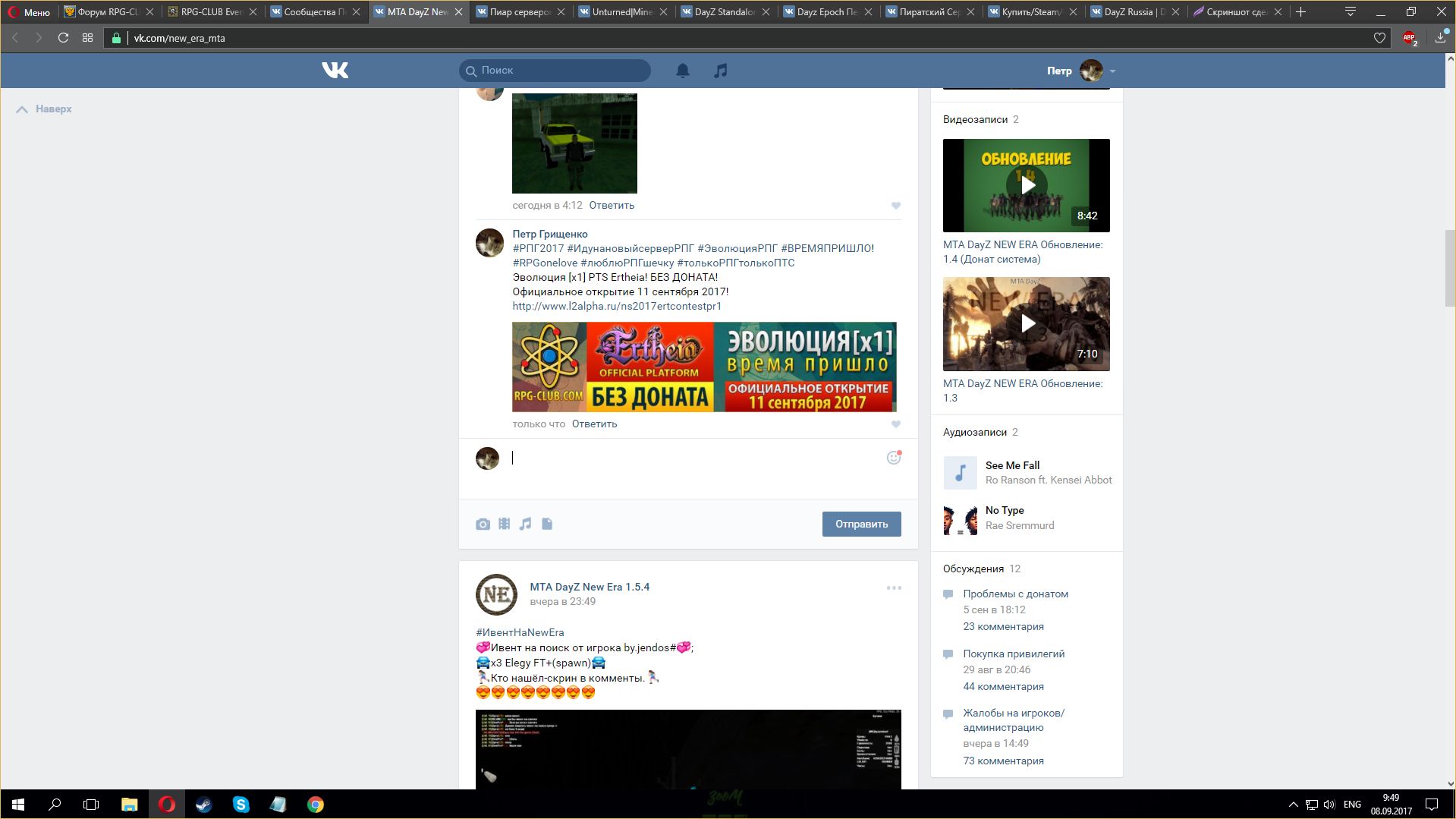This screenshot has width=1456, height=819.
Task: Attach a document using file icon
Action: [547, 524]
